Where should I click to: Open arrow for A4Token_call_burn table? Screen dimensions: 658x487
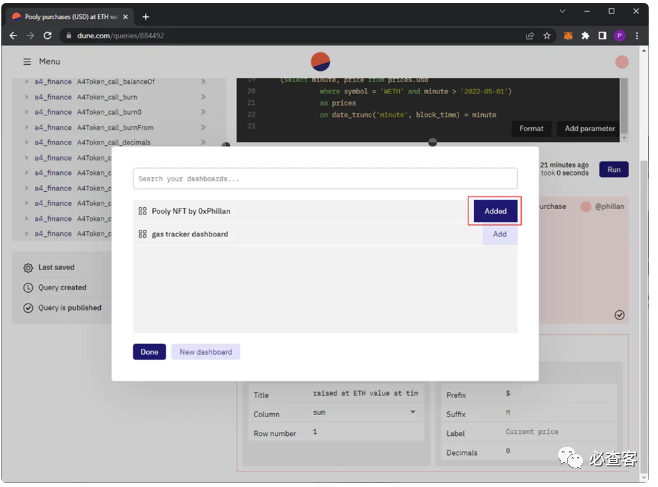pos(203,97)
